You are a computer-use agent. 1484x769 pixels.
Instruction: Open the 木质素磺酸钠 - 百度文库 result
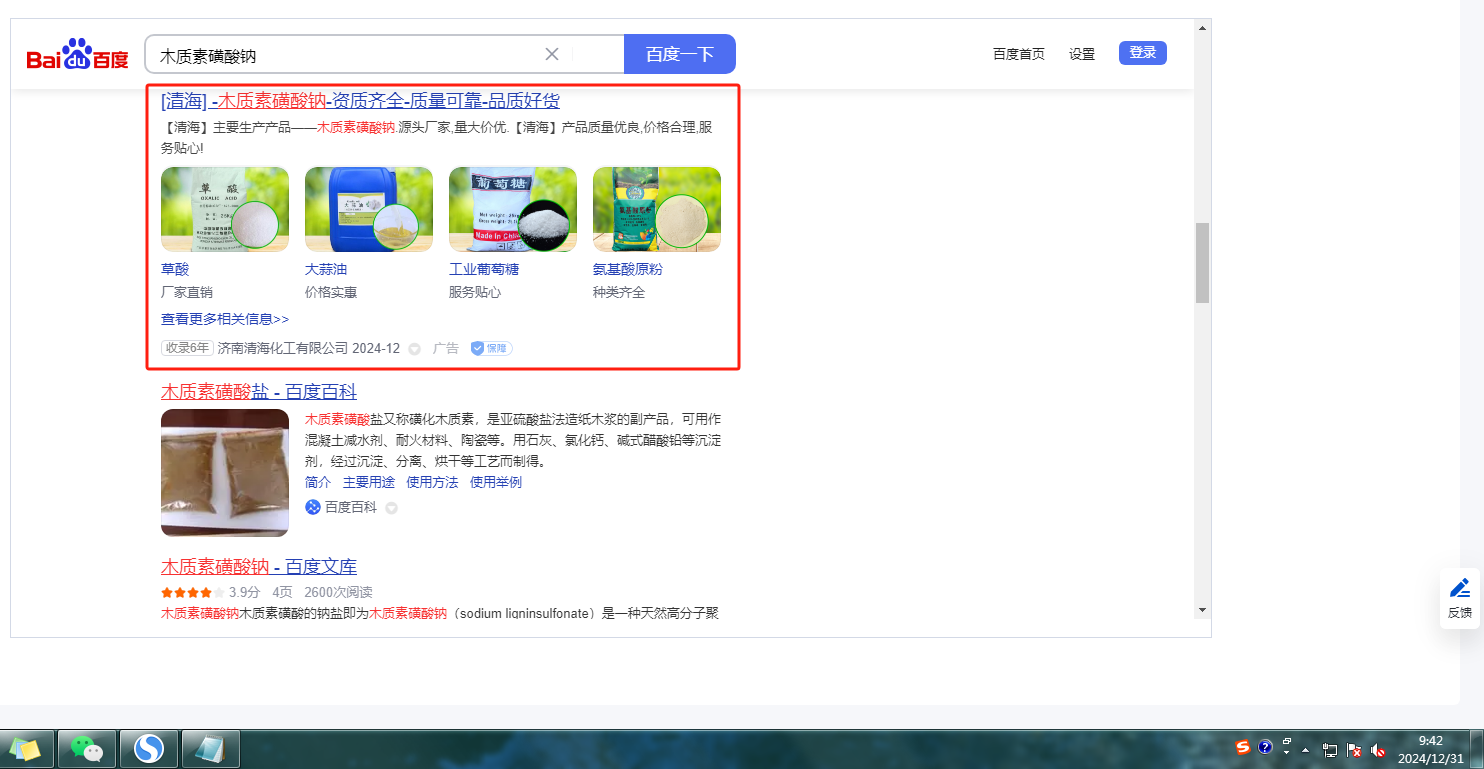pyautogui.click(x=259, y=568)
